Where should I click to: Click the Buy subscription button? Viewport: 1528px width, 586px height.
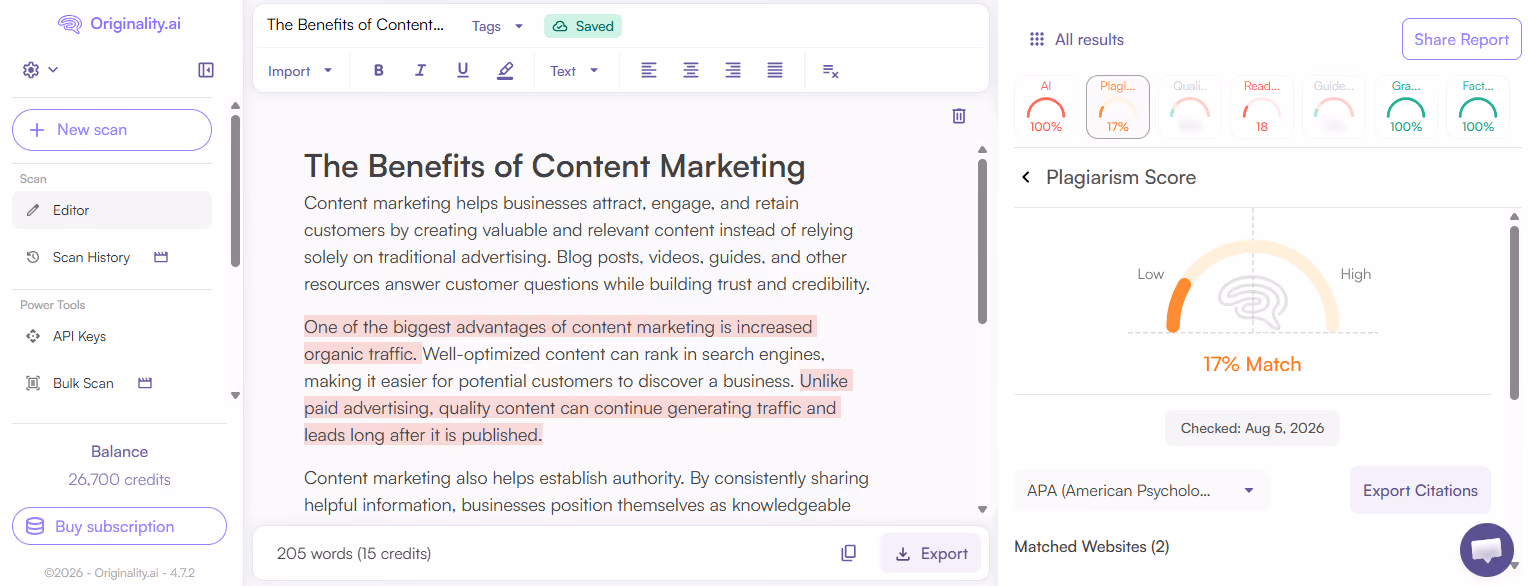point(119,526)
